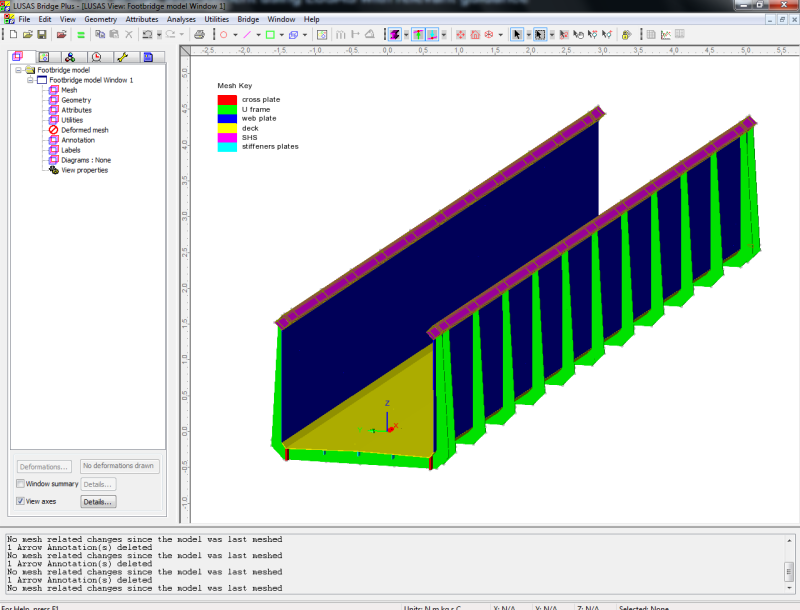Click the Deformations... button
The height and width of the screenshot is (610, 800).
[x=44, y=467]
